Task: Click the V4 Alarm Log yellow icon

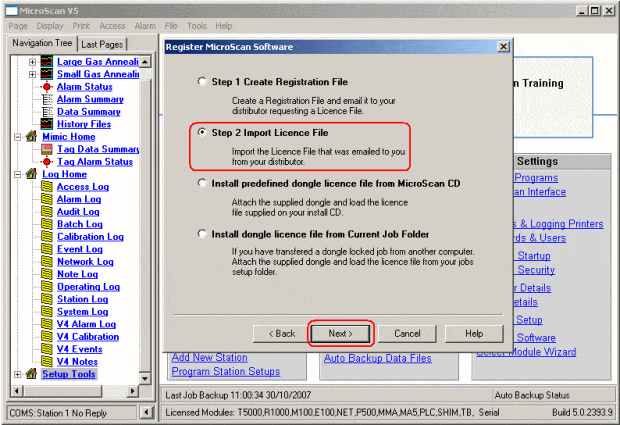Action: (47, 324)
